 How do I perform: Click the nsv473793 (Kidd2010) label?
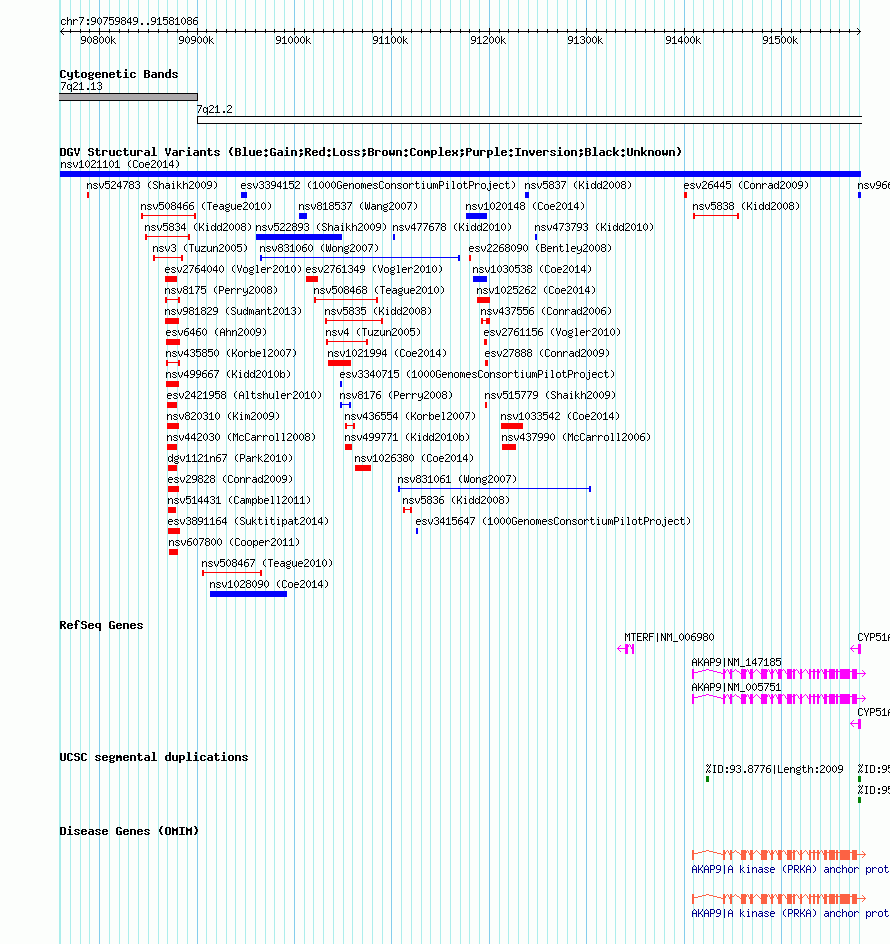pyautogui.click(x=594, y=228)
